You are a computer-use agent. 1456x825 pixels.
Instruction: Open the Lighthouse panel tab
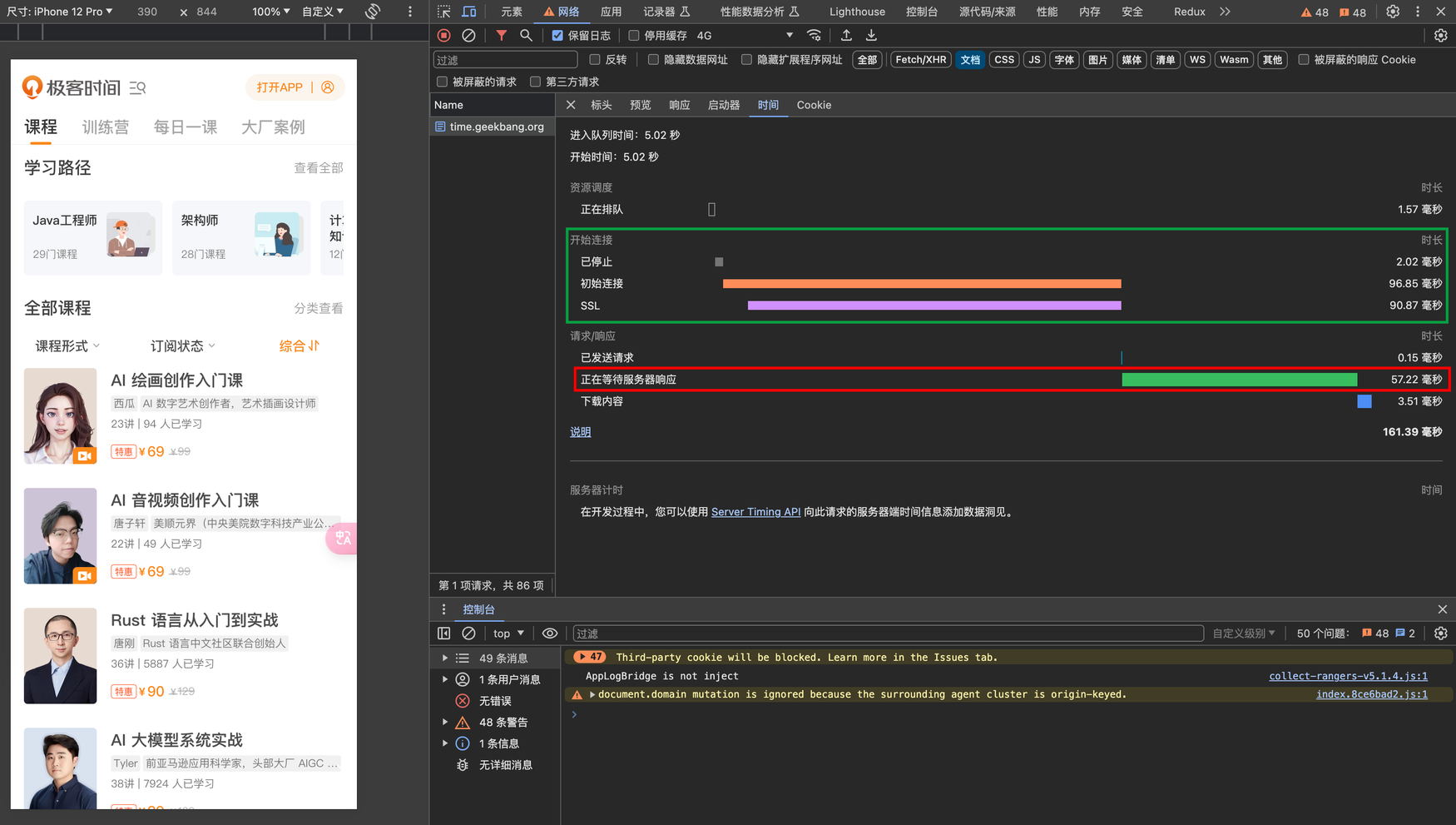856,12
